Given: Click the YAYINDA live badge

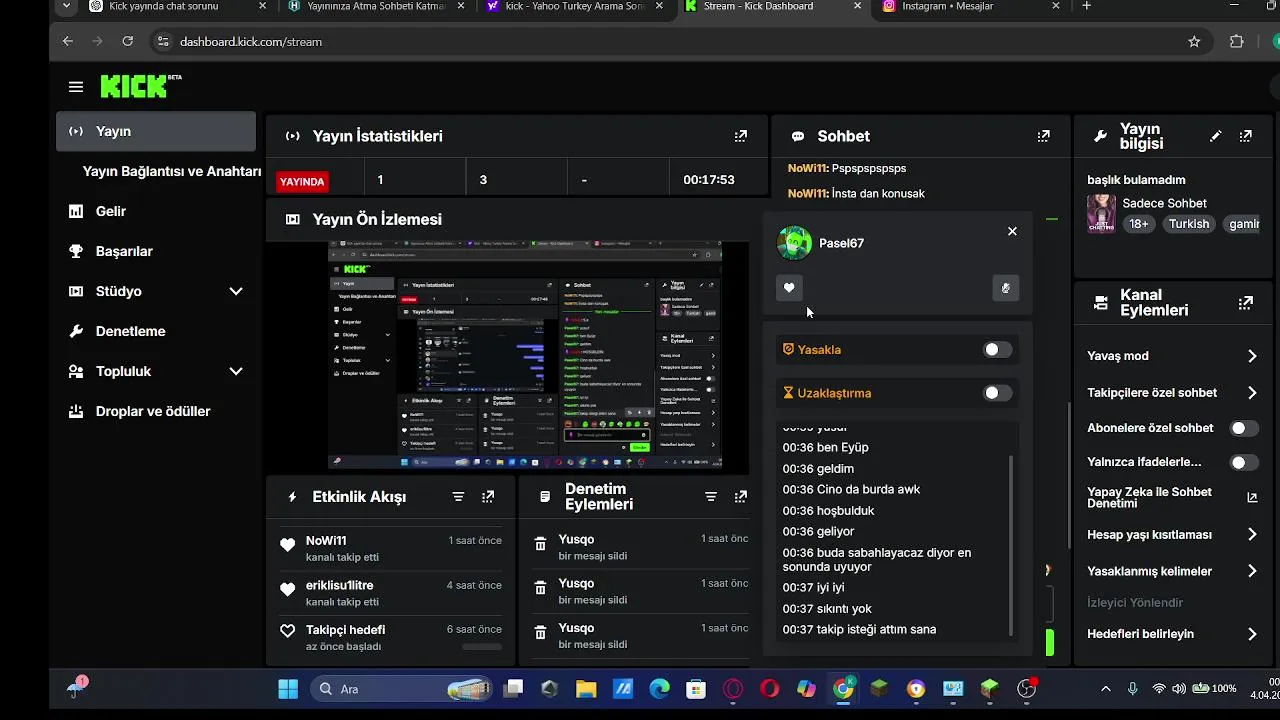Looking at the screenshot, I should click(x=302, y=181).
